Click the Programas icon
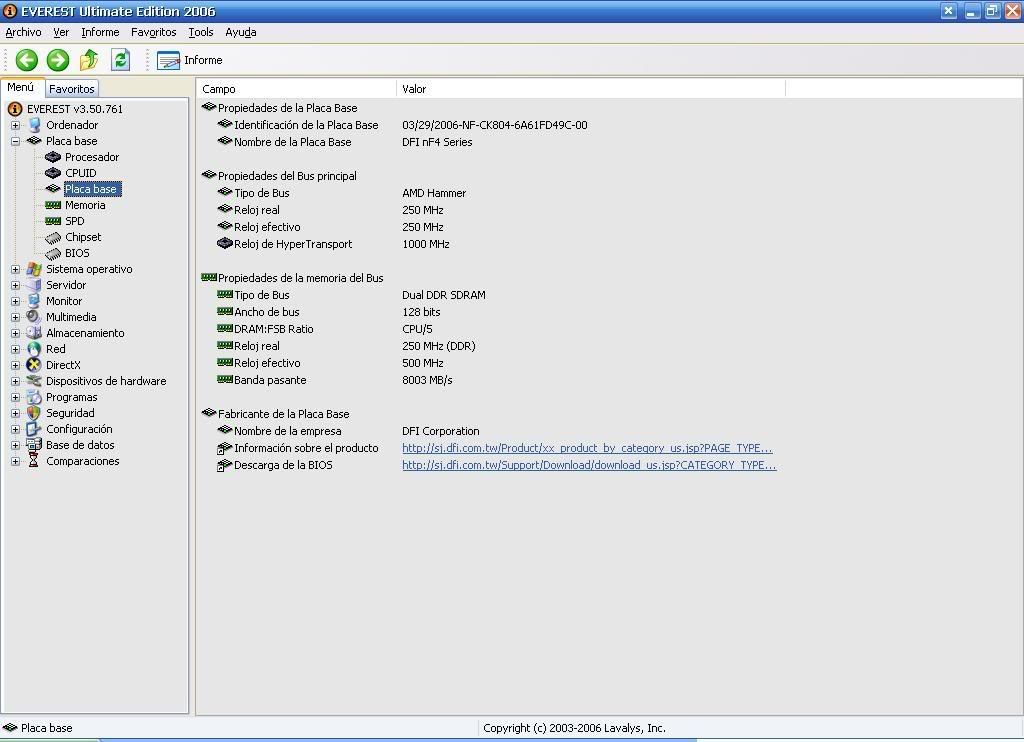Screen dimensions: 1024x742 coord(34,397)
